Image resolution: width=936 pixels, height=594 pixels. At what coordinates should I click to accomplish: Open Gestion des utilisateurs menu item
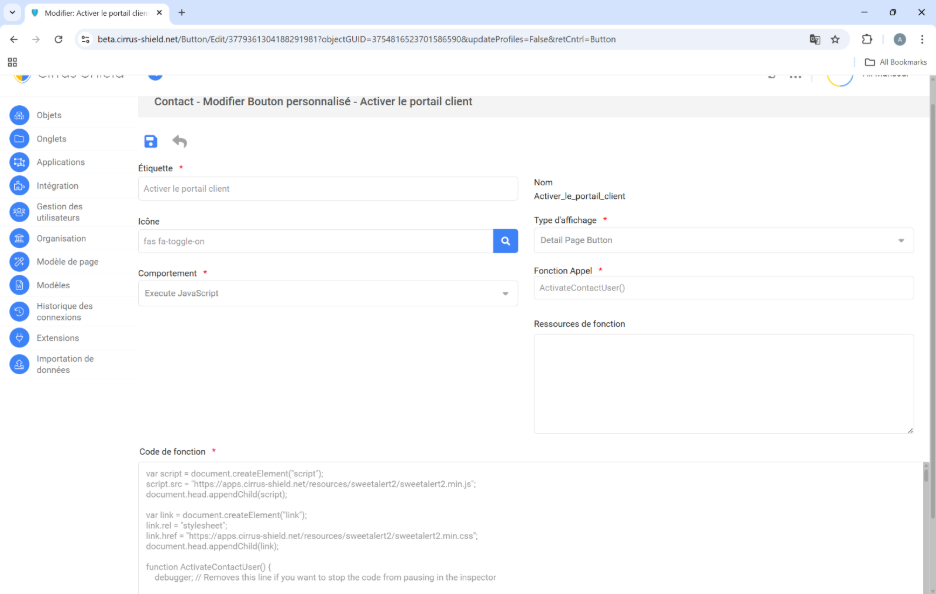(x=59, y=212)
